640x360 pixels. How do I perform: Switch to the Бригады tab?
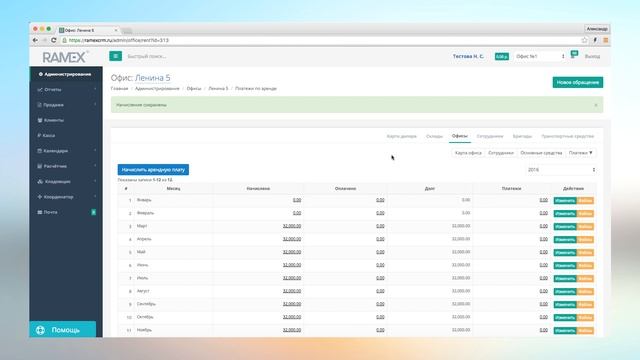tap(522, 136)
